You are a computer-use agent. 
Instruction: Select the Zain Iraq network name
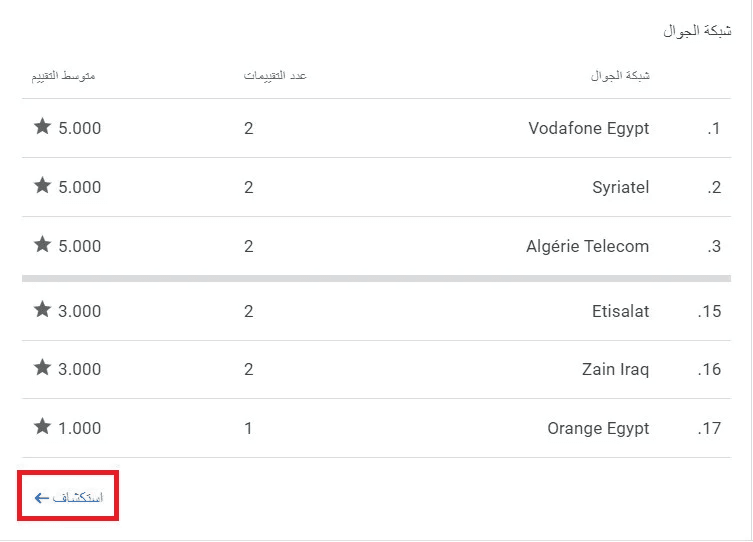pos(615,369)
